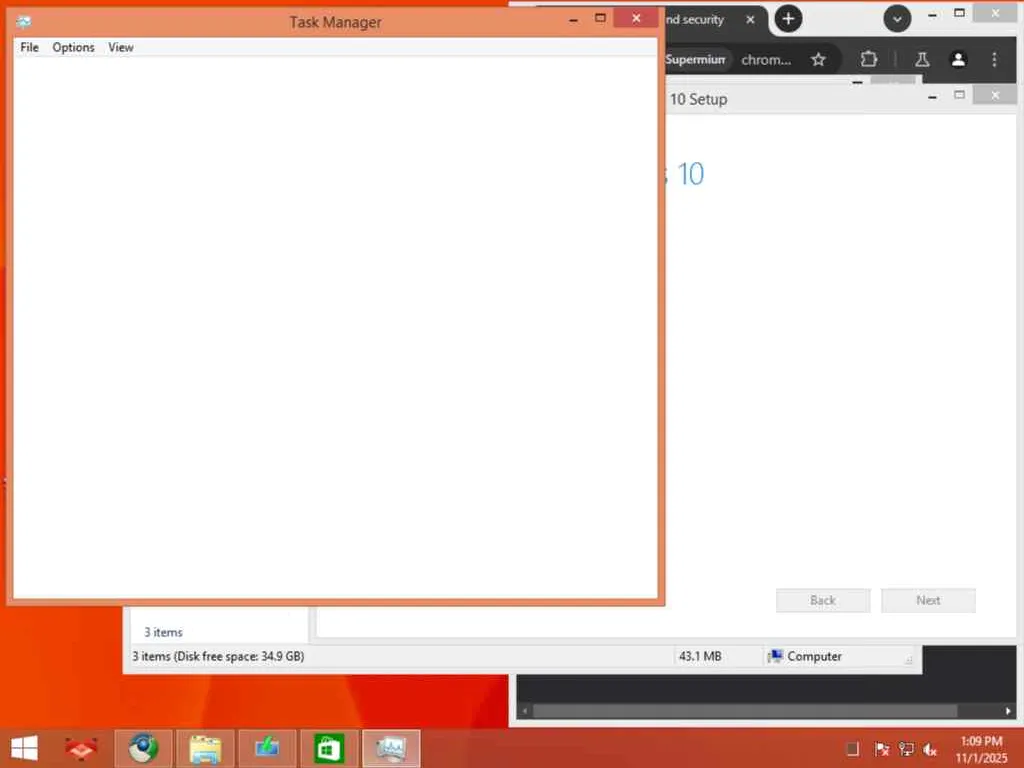Click the '43.1 MB' status bar entry

(x=700, y=656)
